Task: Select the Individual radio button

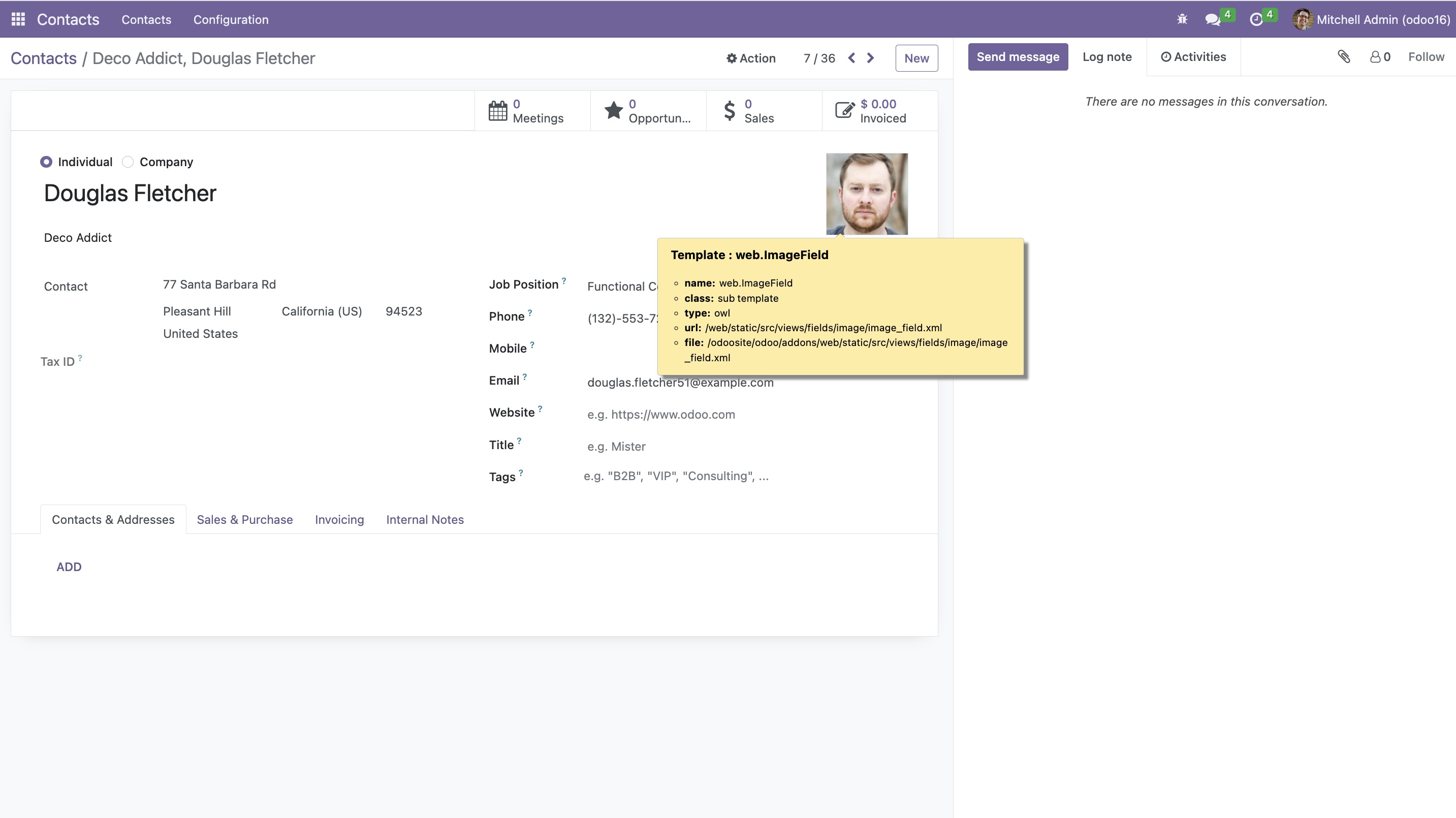Action: point(46,162)
